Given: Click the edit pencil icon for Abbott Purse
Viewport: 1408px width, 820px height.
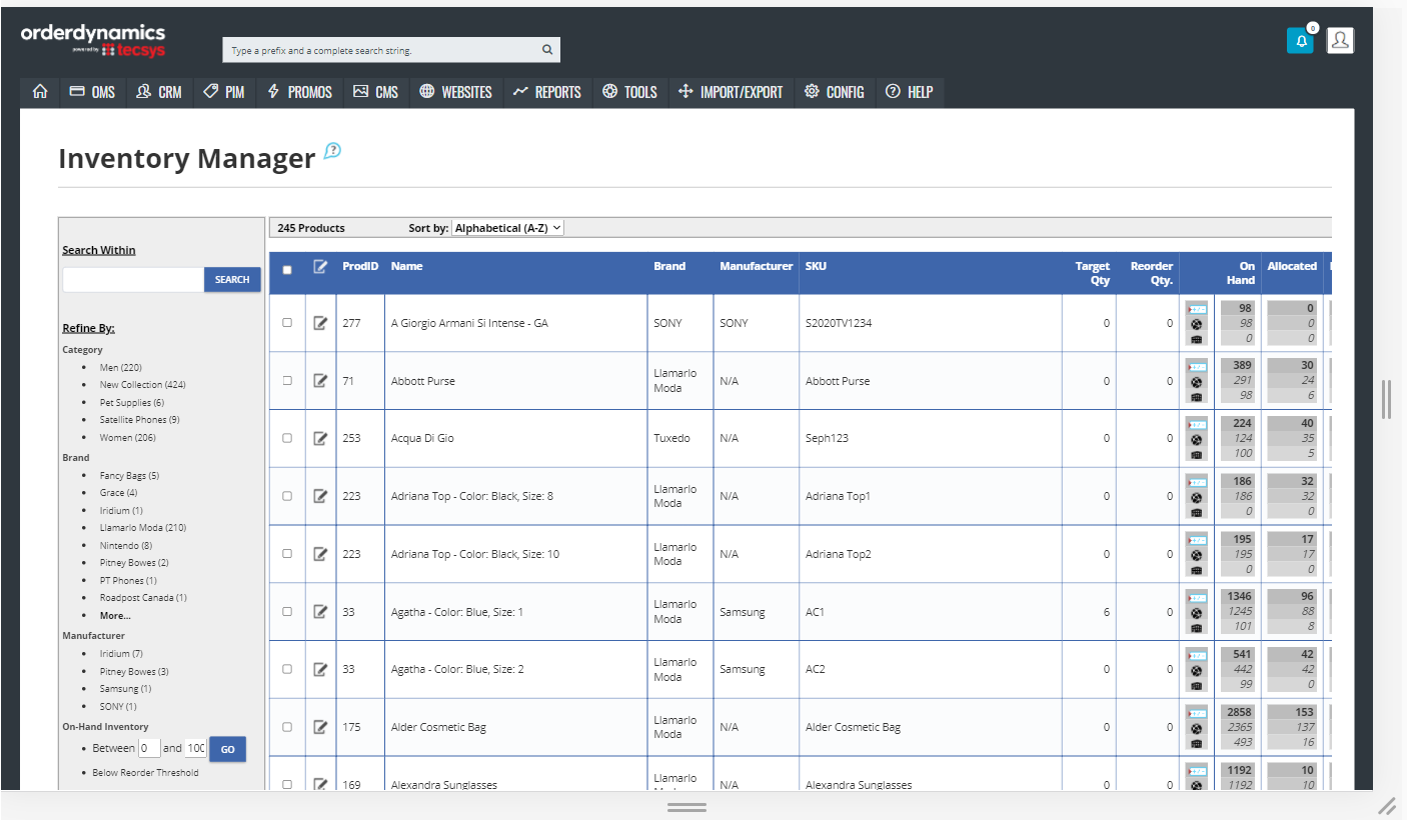Looking at the screenshot, I should coord(320,380).
